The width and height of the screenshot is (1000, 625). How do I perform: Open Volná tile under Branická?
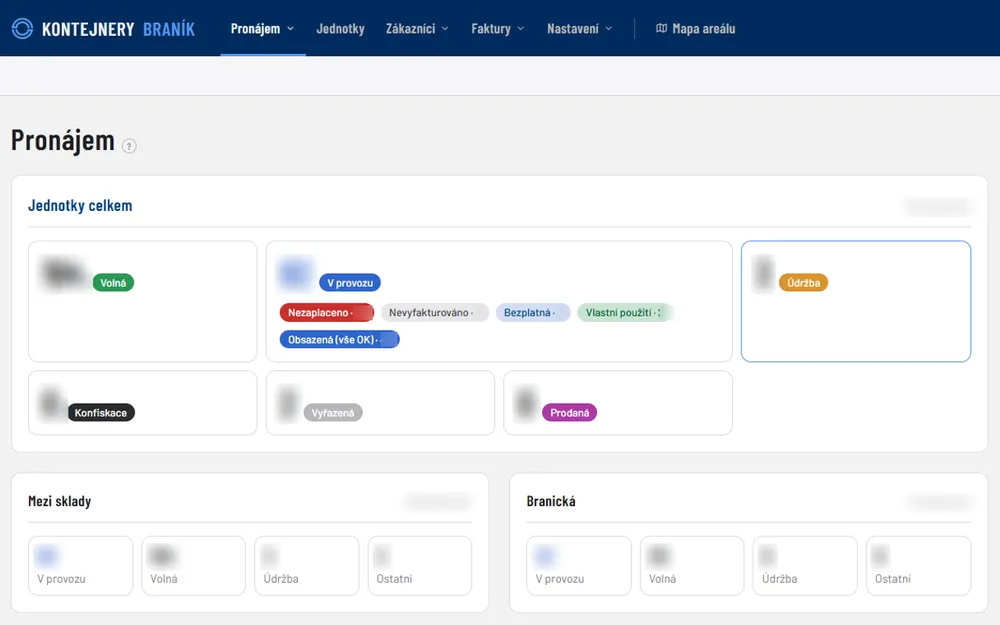tap(692, 566)
